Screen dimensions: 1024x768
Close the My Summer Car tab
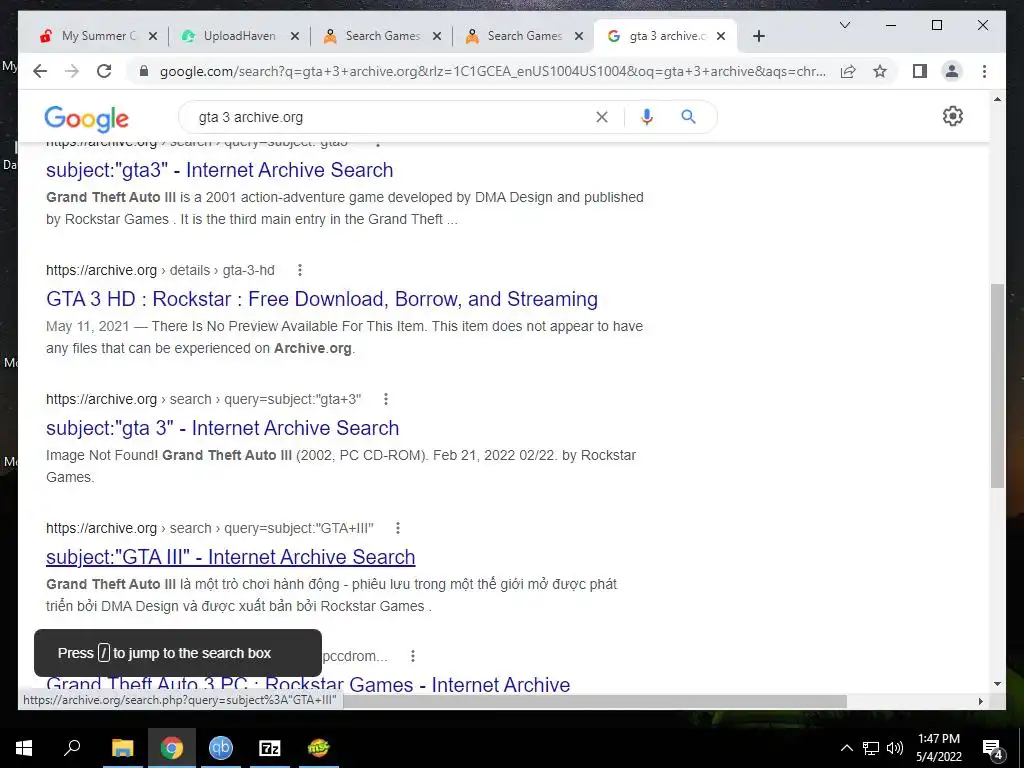click(153, 36)
